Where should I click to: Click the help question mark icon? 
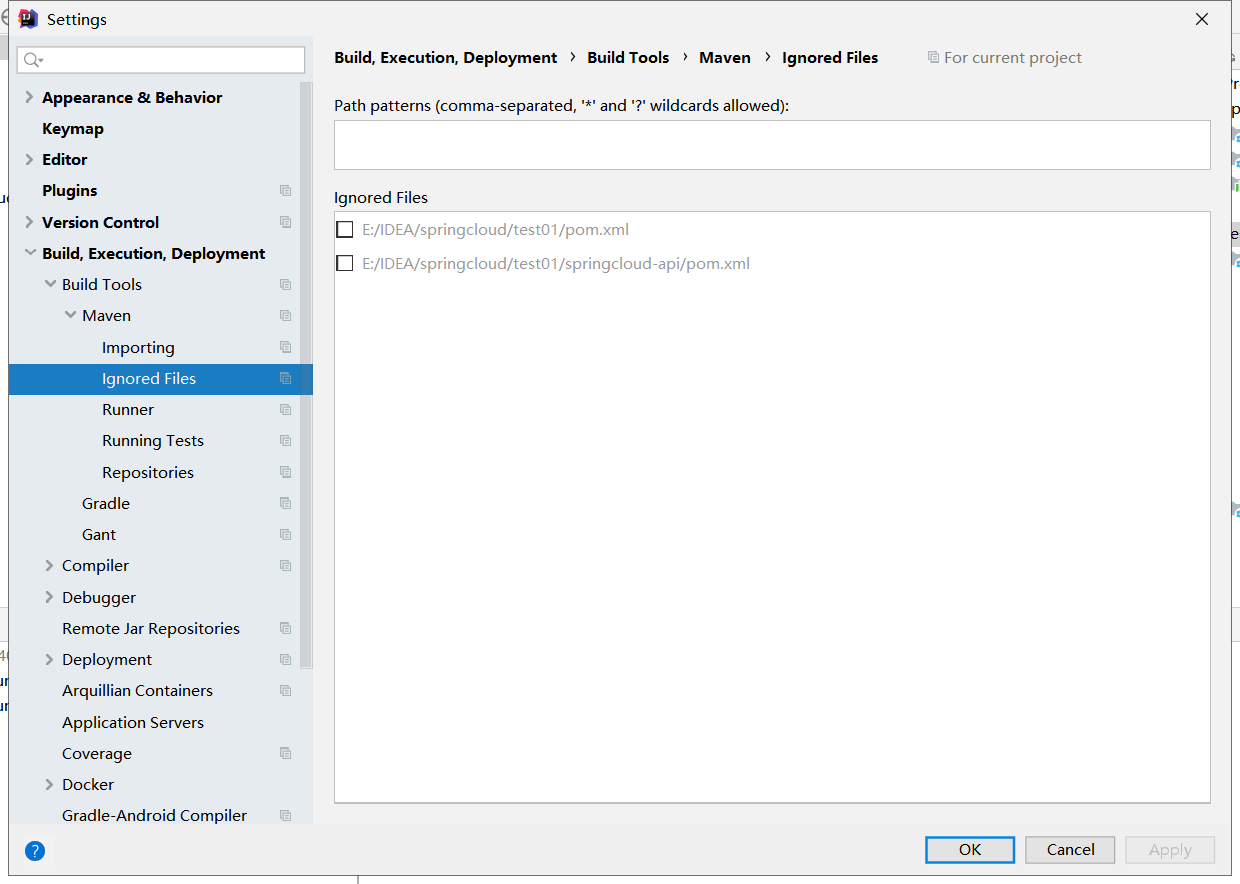click(35, 851)
